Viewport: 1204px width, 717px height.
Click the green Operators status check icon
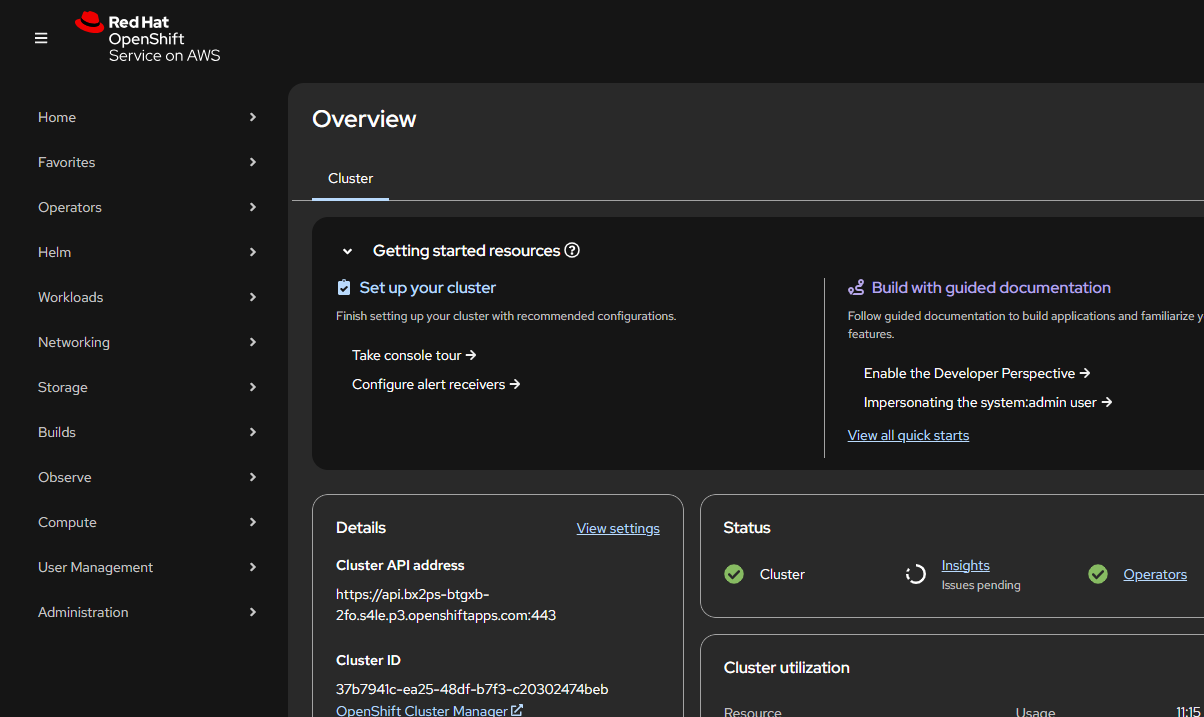click(1098, 574)
